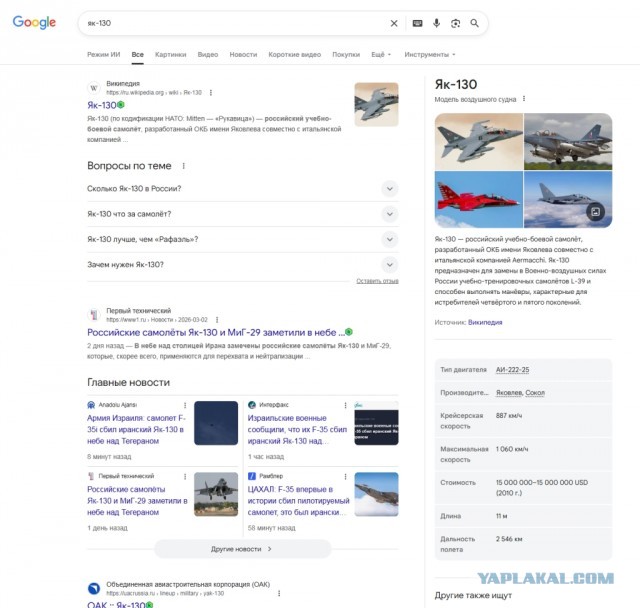Switch to 'Новости' tab
The height and width of the screenshot is (608, 640).
click(243, 54)
